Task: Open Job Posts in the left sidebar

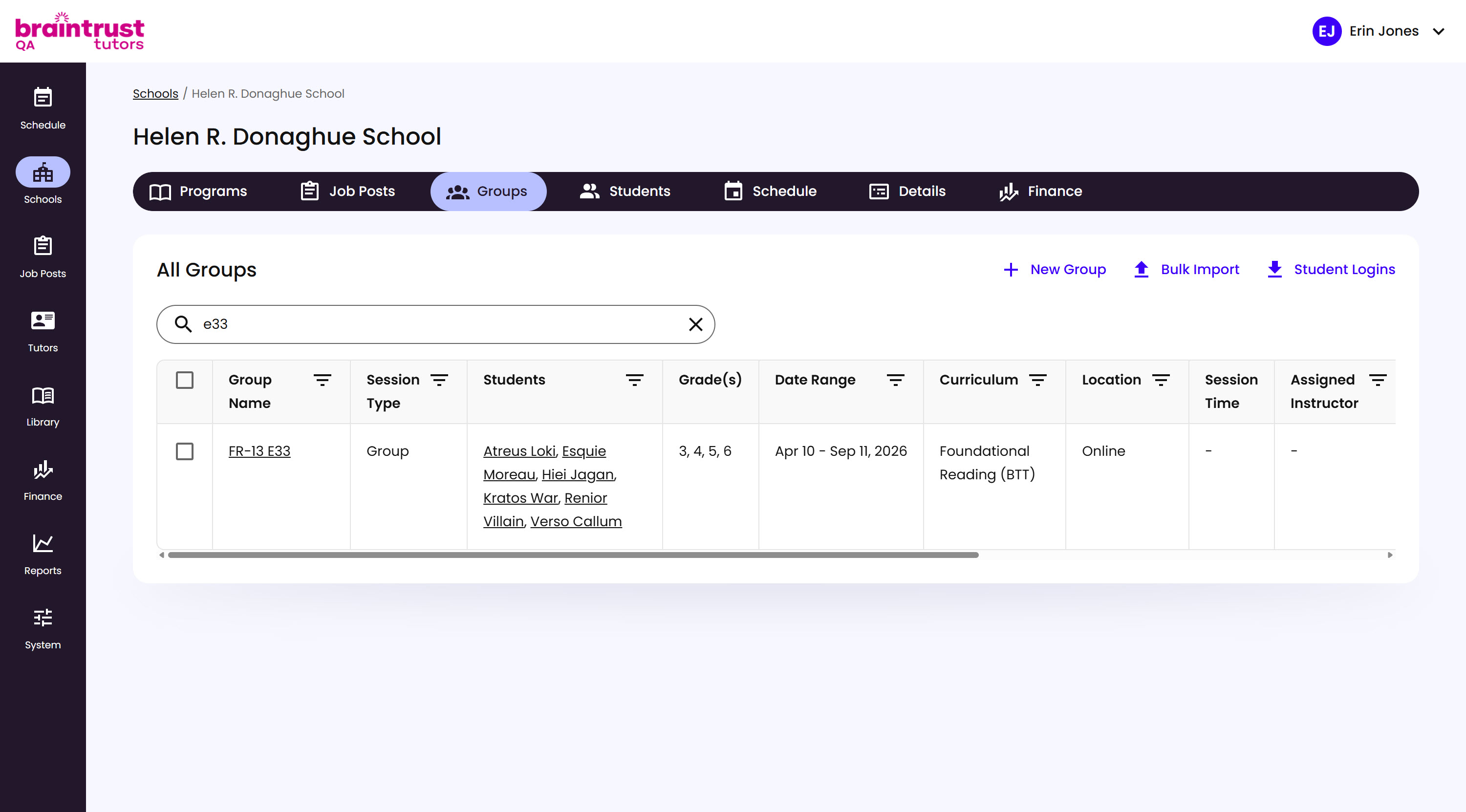Action: coord(43,256)
